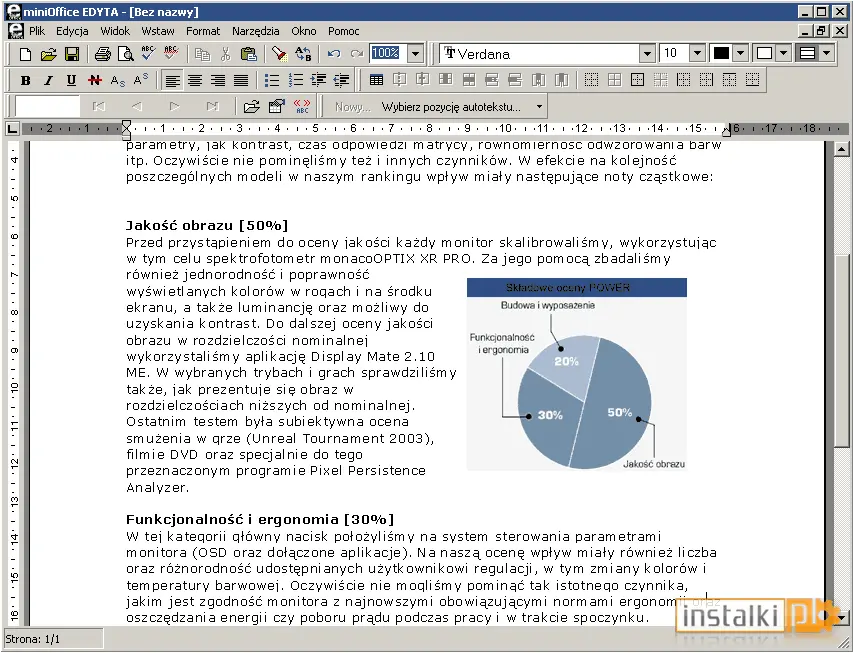Image resolution: width=853 pixels, height=653 pixels.
Task: Open print preview with the magnifier page icon
Action: [126, 54]
